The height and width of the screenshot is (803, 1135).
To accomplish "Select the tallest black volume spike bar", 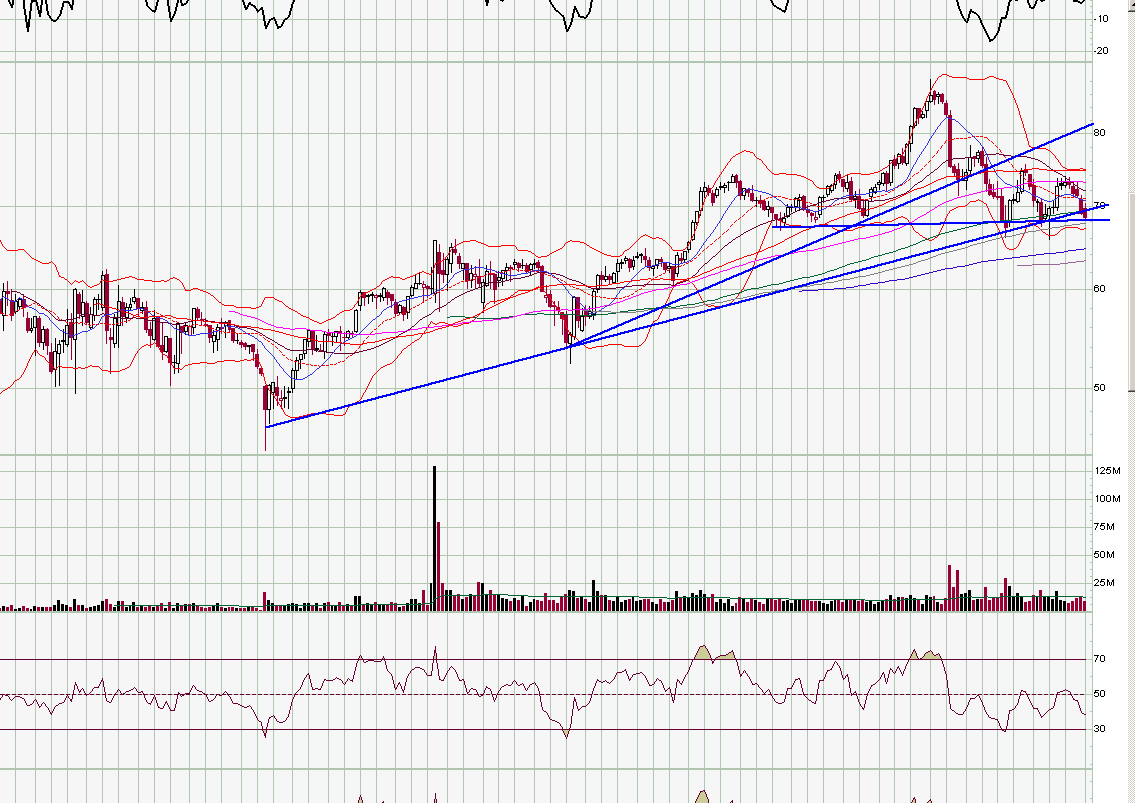I will tap(434, 538).
